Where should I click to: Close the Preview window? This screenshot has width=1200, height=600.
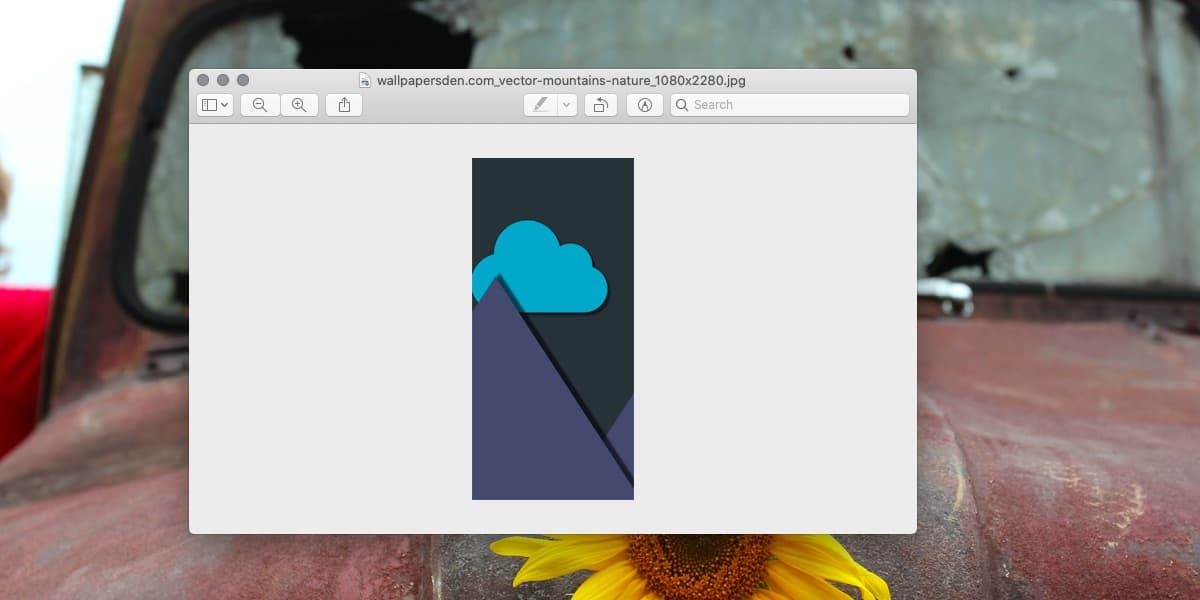coord(203,80)
